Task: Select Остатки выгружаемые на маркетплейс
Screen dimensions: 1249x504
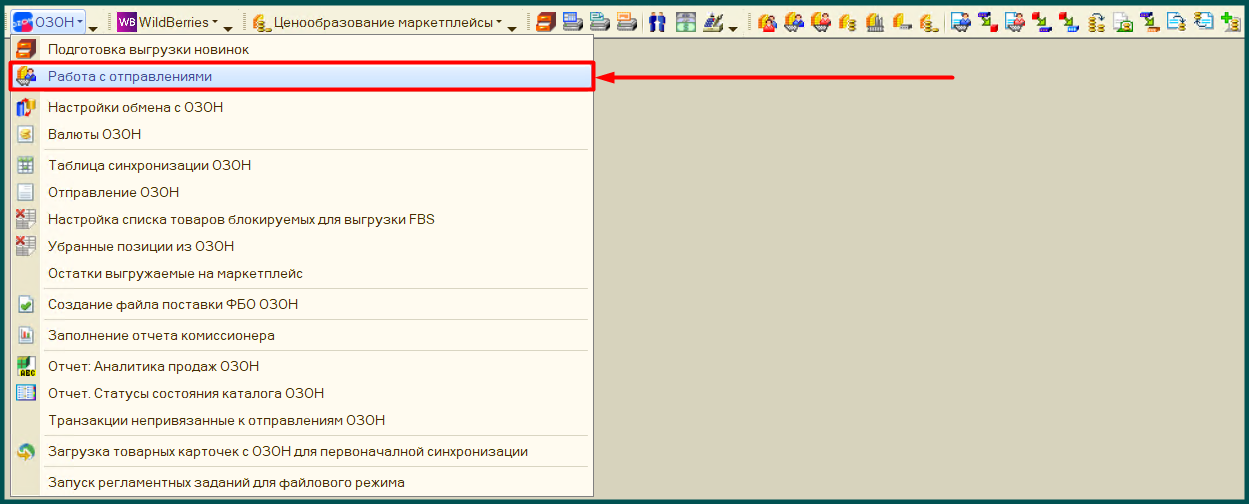Action: tap(301, 273)
